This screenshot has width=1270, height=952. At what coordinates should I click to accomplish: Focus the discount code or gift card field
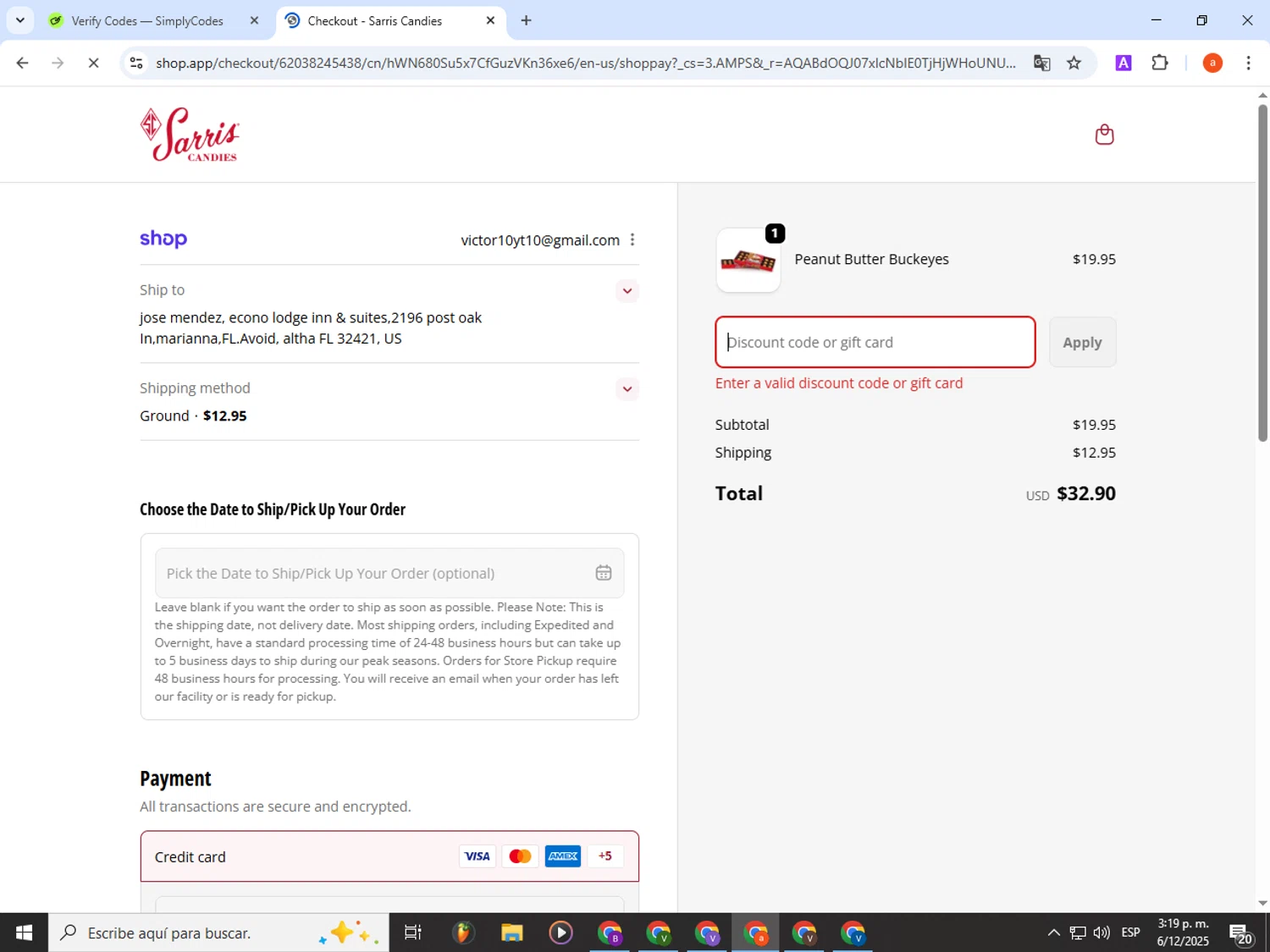pos(875,342)
